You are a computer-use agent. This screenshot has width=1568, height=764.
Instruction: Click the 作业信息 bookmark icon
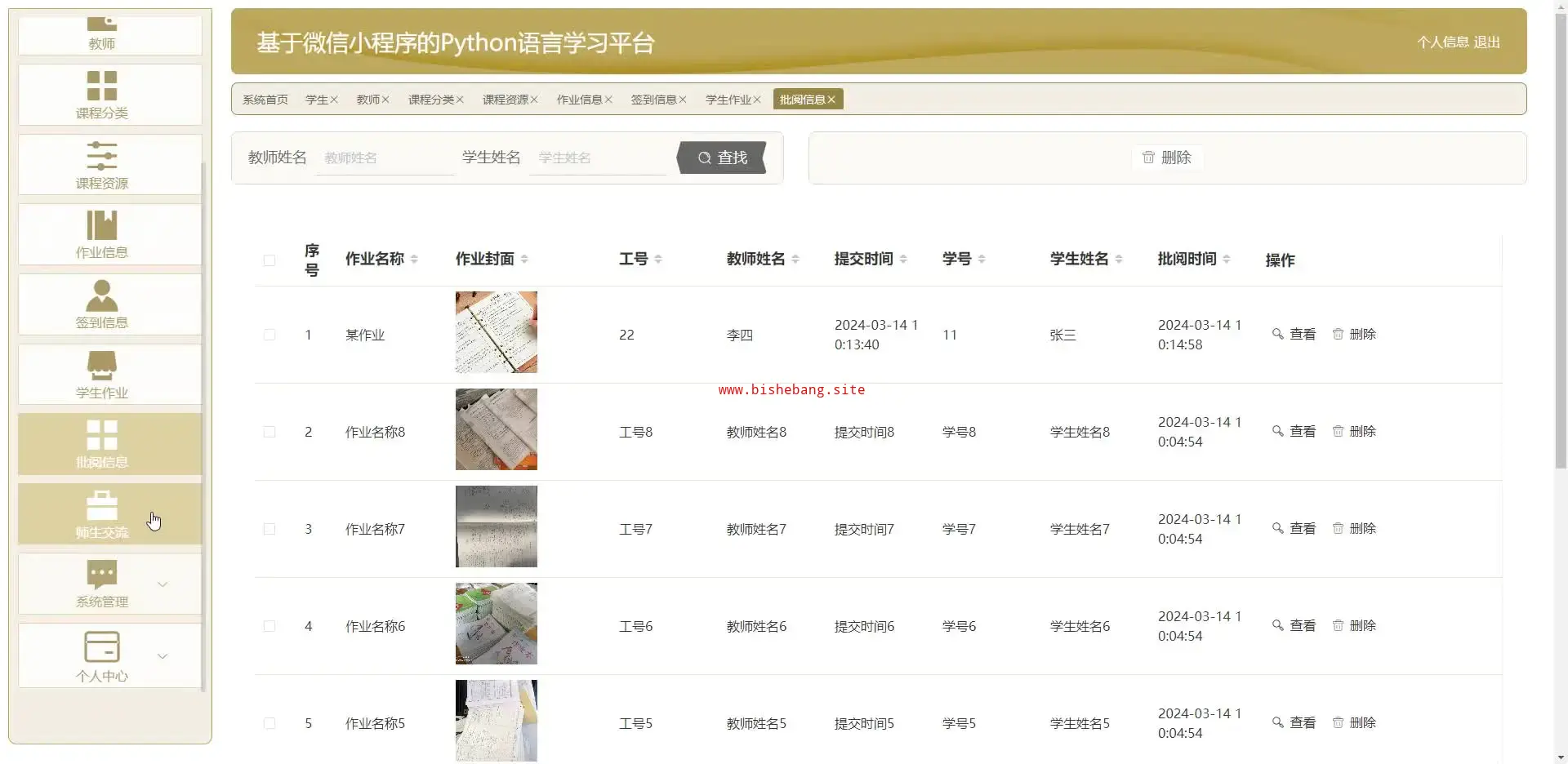pyautogui.click(x=102, y=225)
